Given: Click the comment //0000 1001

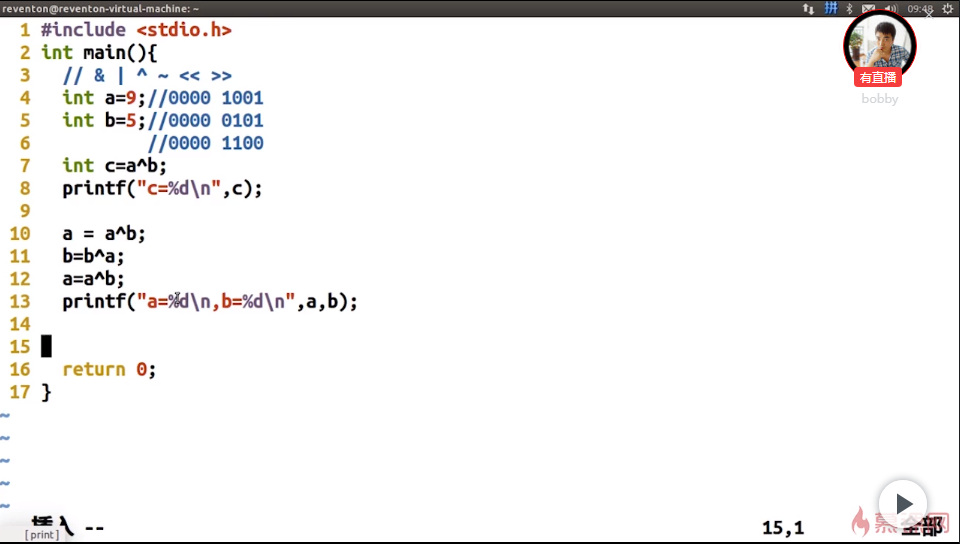Looking at the screenshot, I should pos(206,98).
